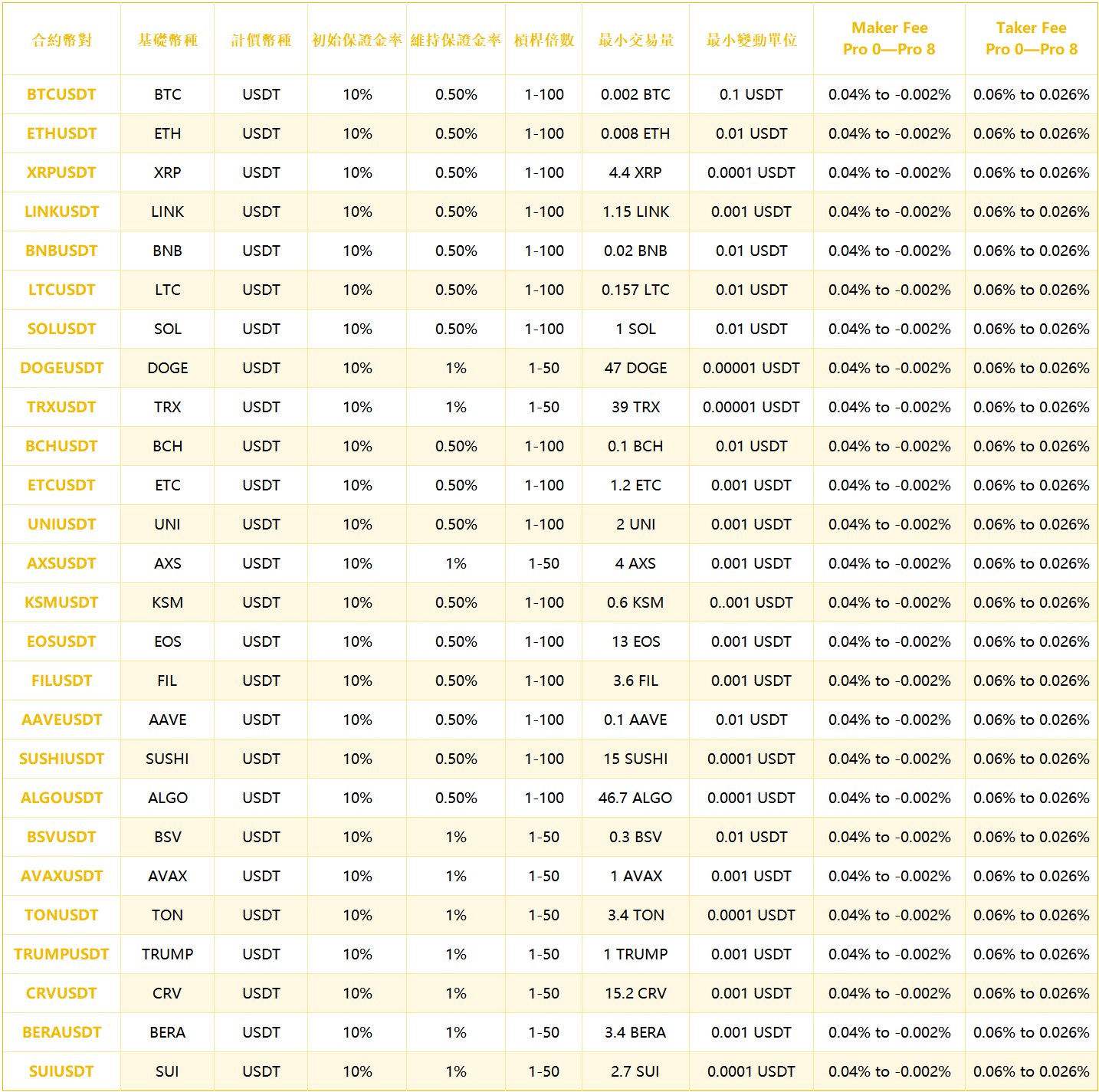Click the 0.1 USDT tick size cell
This screenshot has height=1092, width=1099.
click(x=752, y=94)
